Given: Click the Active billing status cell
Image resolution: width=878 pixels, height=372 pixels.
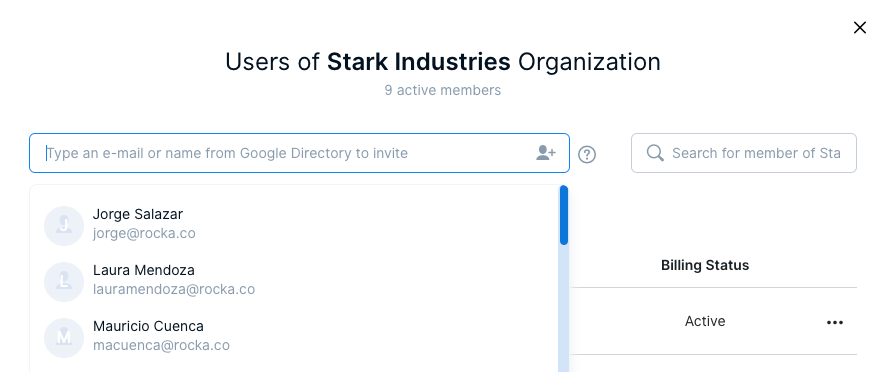Looking at the screenshot, I should point(705,321).
